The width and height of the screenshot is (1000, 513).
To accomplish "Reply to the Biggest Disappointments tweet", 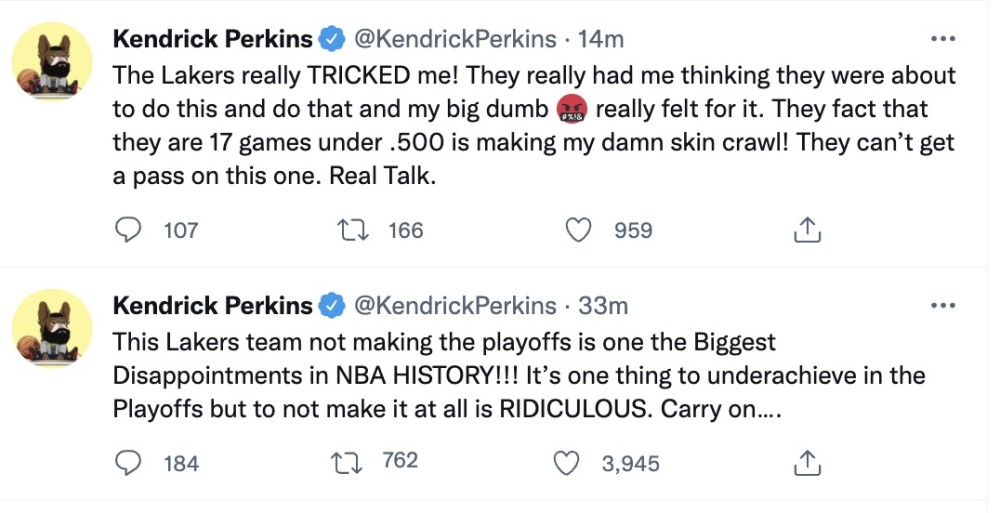I will [129, 463].
